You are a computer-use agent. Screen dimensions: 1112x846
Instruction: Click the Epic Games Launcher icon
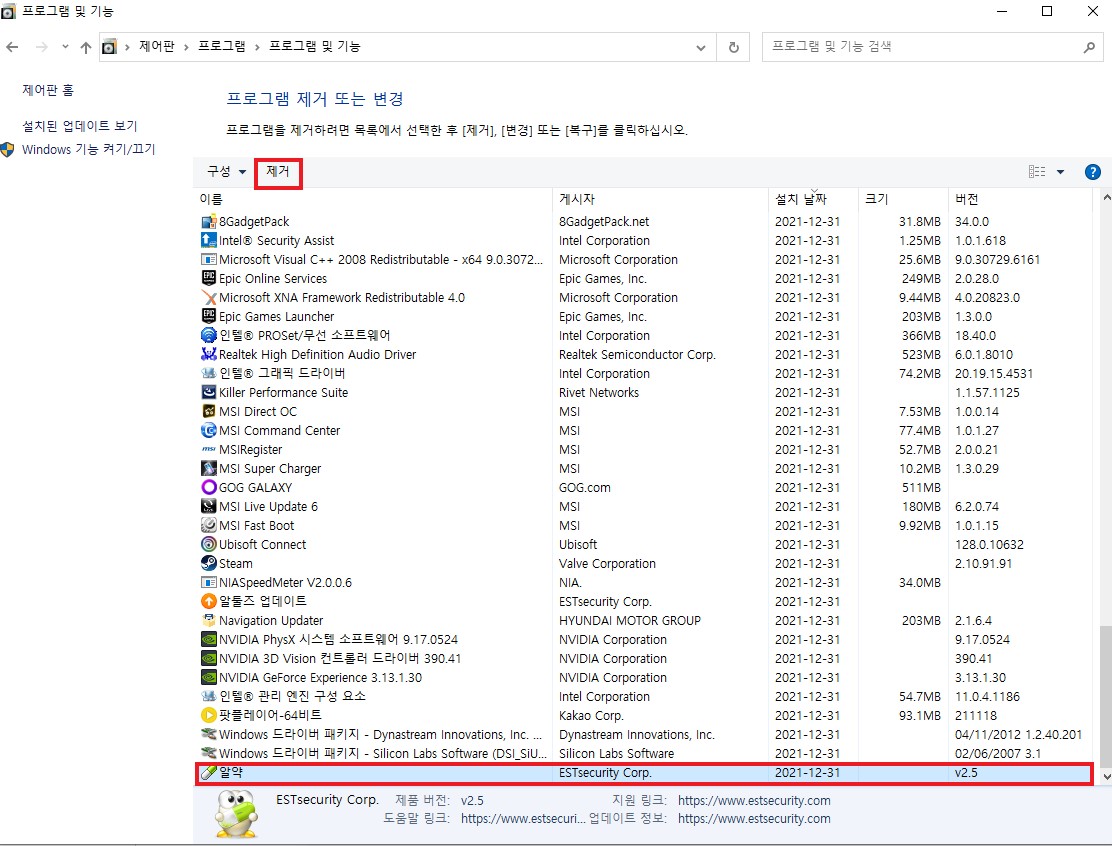208,316
